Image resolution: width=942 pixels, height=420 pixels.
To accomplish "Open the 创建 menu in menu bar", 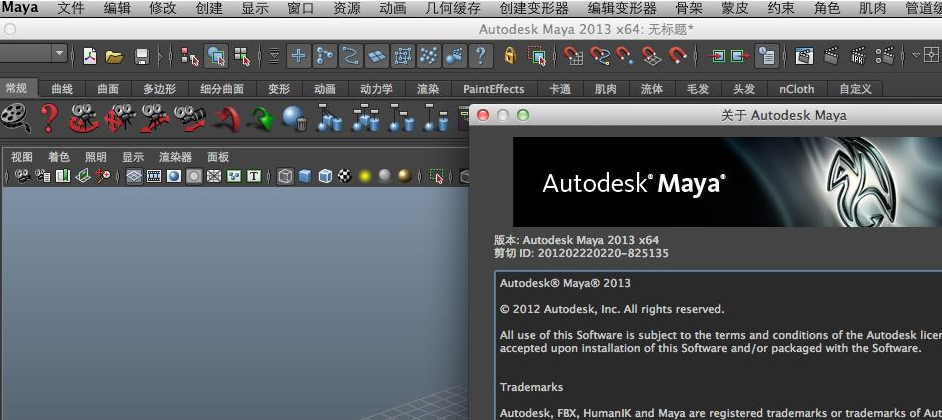I will [209, 8].
